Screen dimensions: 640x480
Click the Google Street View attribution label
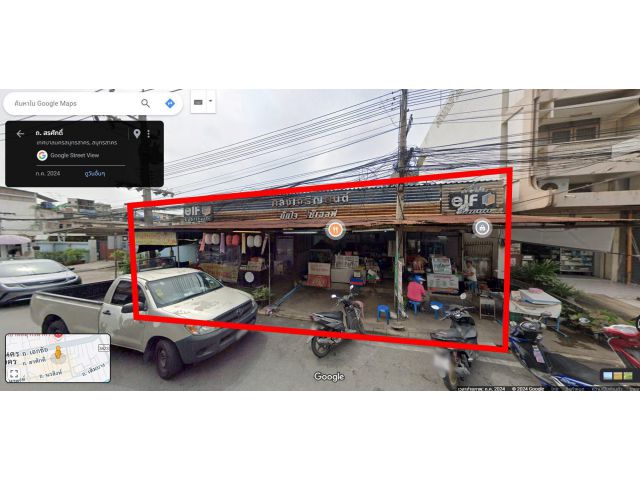(x=75, y=155)
